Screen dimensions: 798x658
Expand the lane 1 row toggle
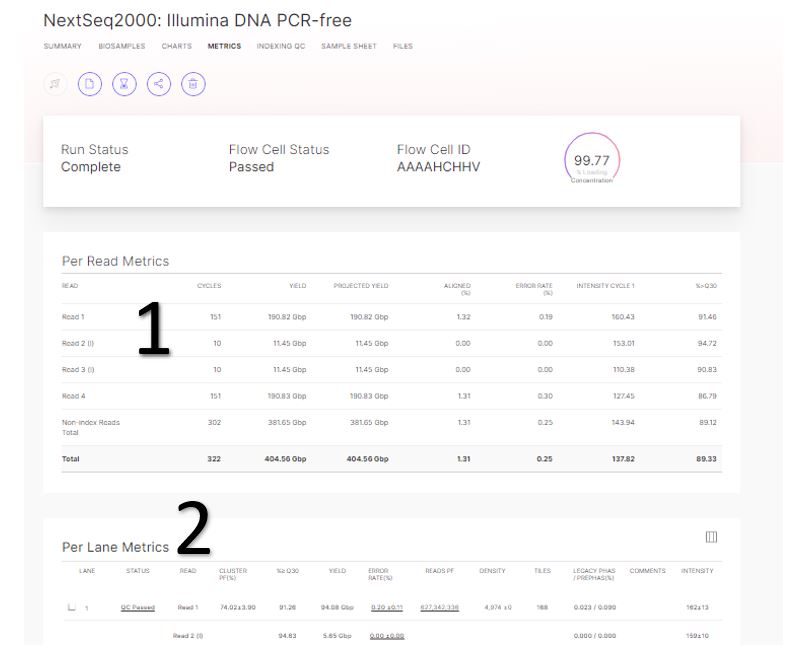(x=72, y=607)
